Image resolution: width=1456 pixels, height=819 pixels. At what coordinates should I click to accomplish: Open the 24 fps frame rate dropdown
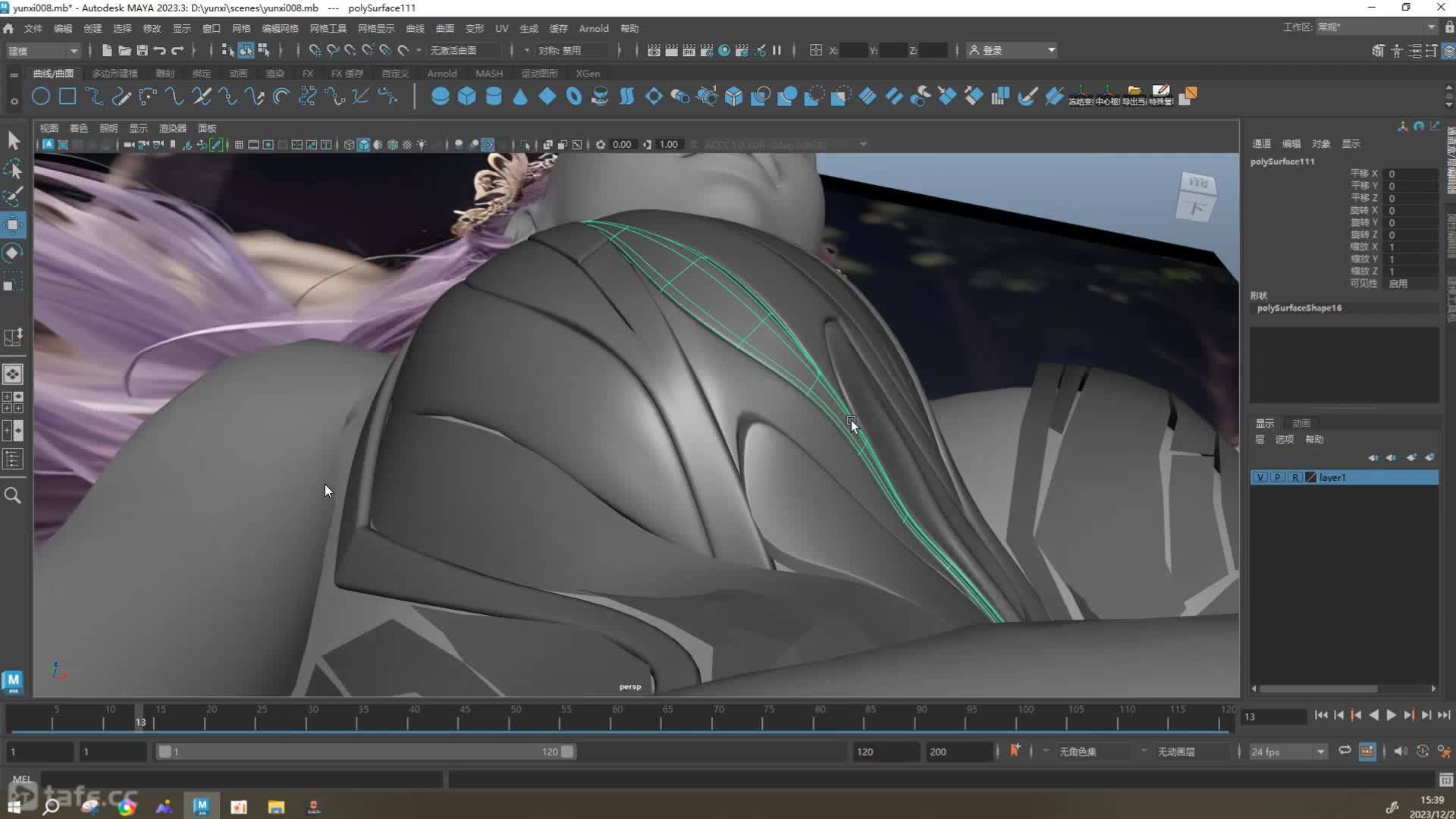click(1288, 752)
